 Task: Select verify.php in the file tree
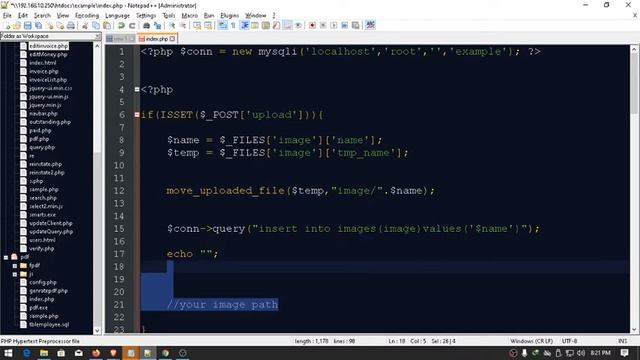[x=41, y=249]
